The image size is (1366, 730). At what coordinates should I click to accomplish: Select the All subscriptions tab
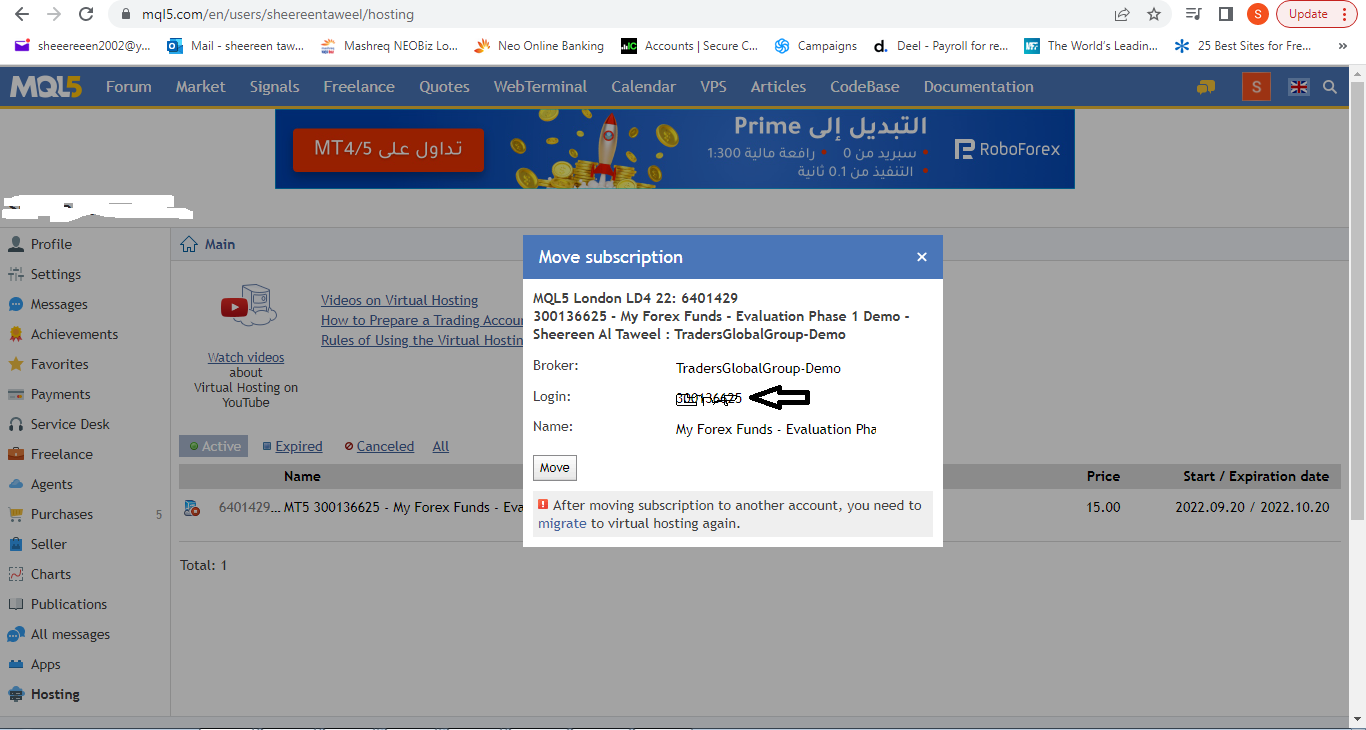click(441, 446)
